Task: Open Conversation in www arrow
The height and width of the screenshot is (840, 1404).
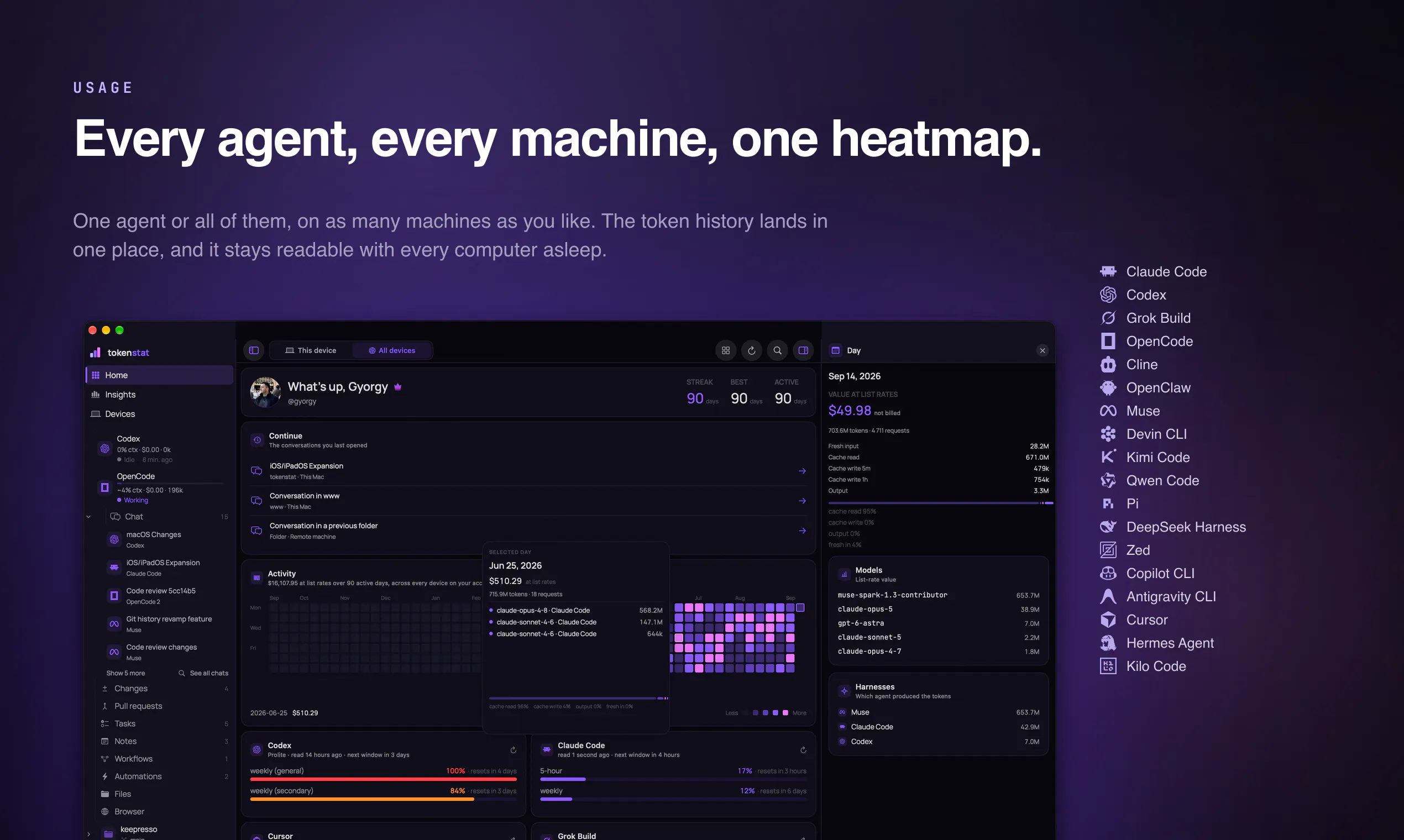Action: point(802,501)
